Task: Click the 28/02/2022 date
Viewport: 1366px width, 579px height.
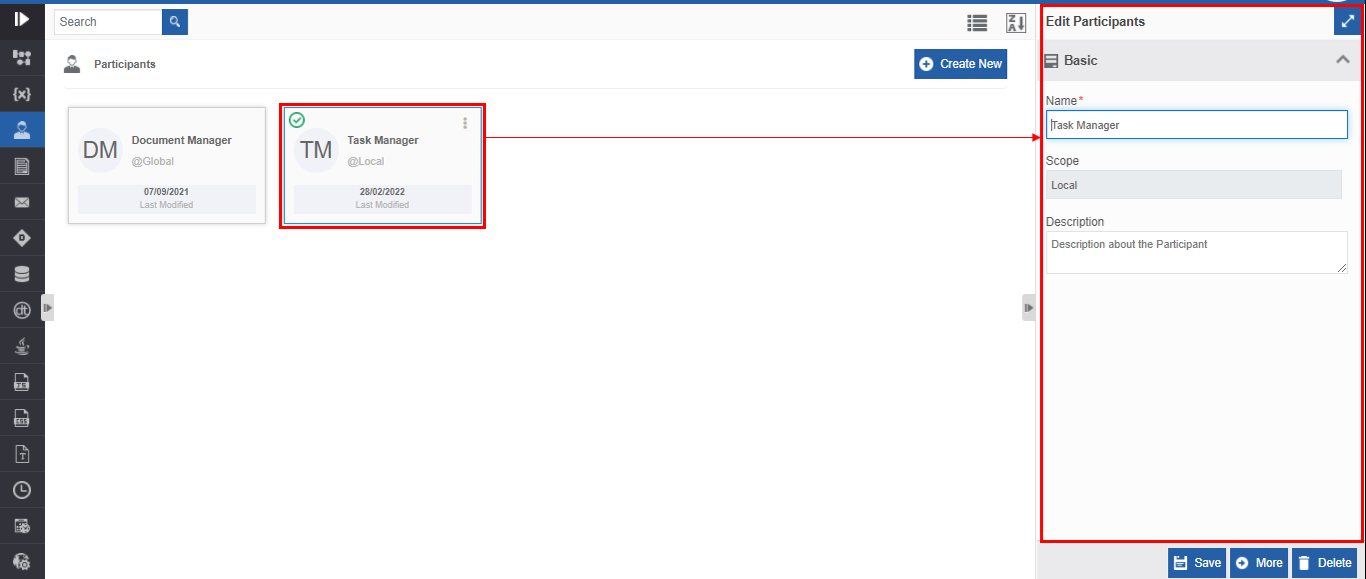Action: point(383,192)
